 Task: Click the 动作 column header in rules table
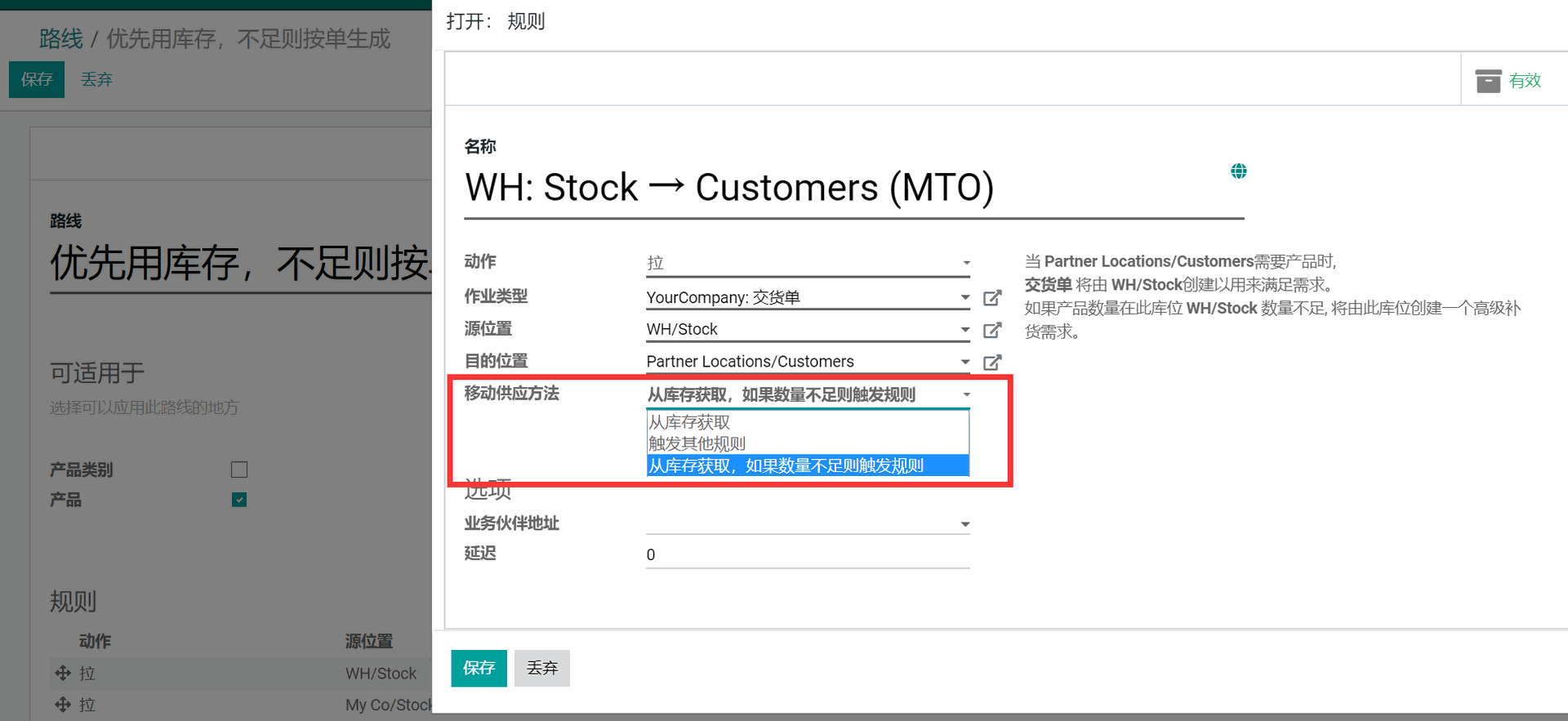tap(95, 641)
